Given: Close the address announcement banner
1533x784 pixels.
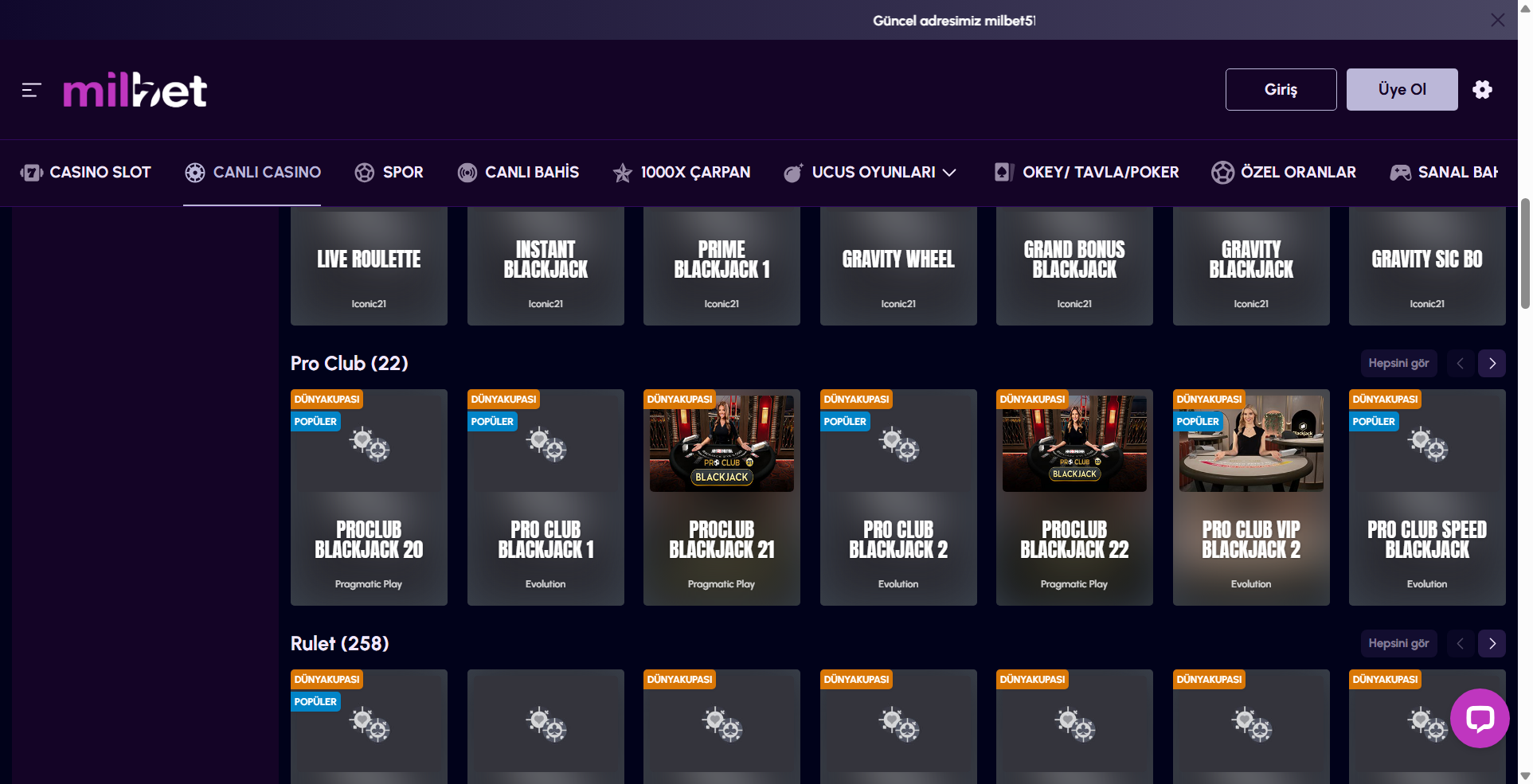Looking at the screenshot, I should point(1498,20).
